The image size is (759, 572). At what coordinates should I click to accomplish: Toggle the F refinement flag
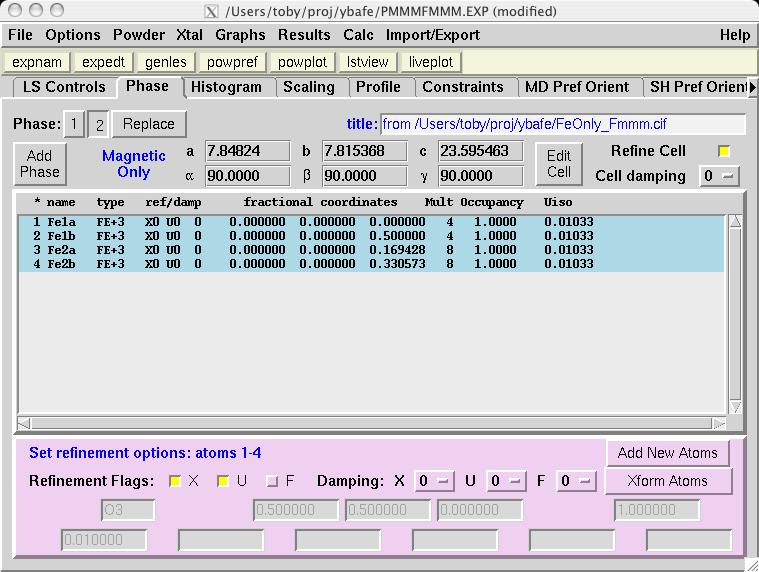point(273,481)
